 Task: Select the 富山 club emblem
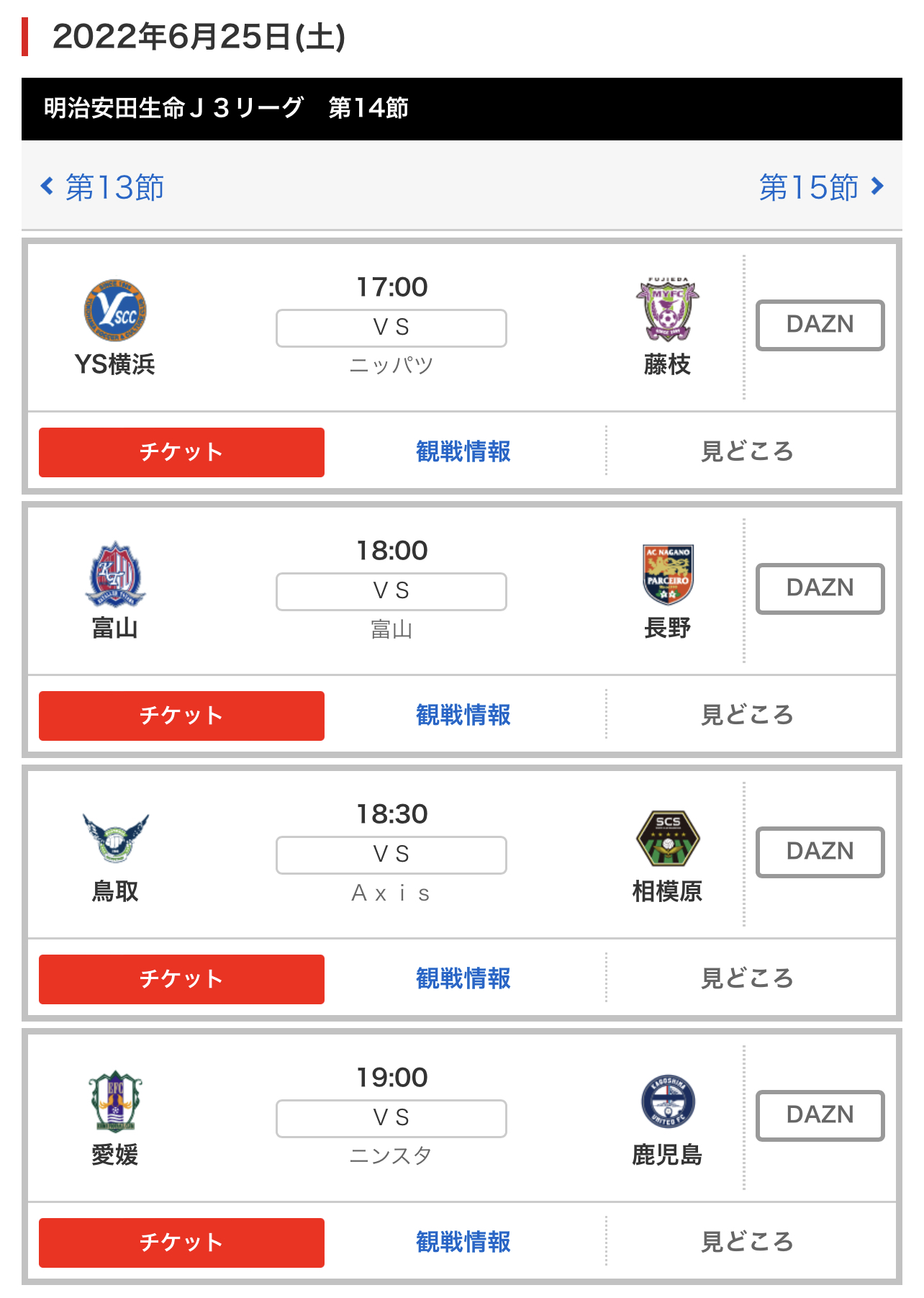[x=115, y=574]
